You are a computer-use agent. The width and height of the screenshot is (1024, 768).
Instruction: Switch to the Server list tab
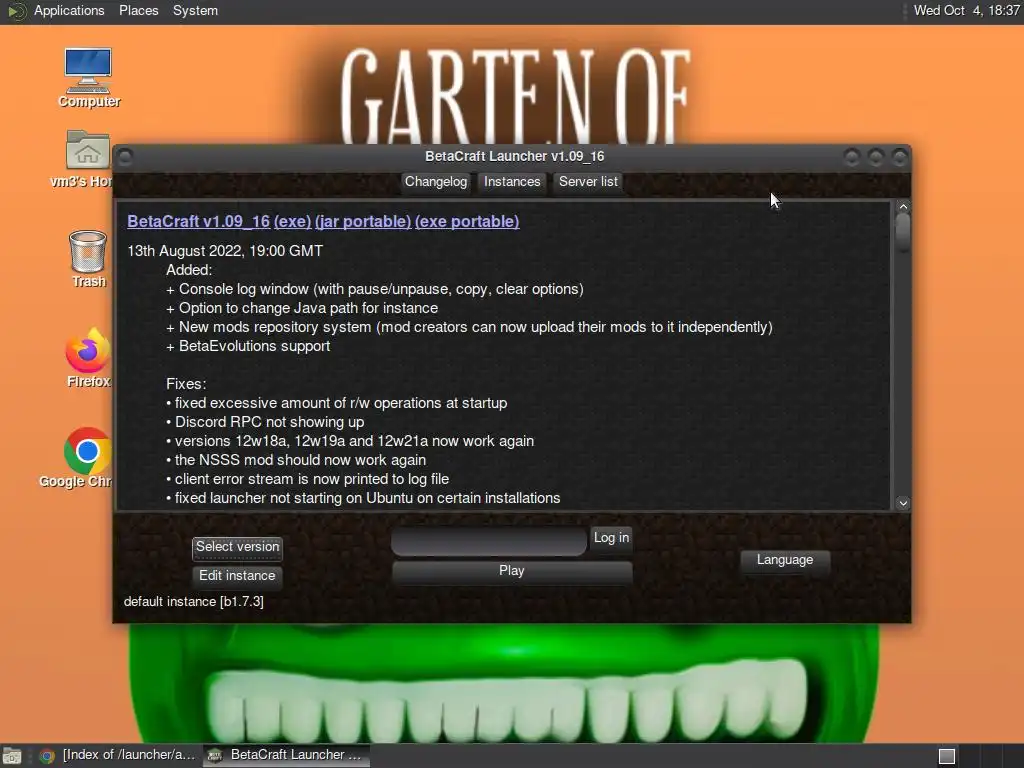[x=588, y=182]
